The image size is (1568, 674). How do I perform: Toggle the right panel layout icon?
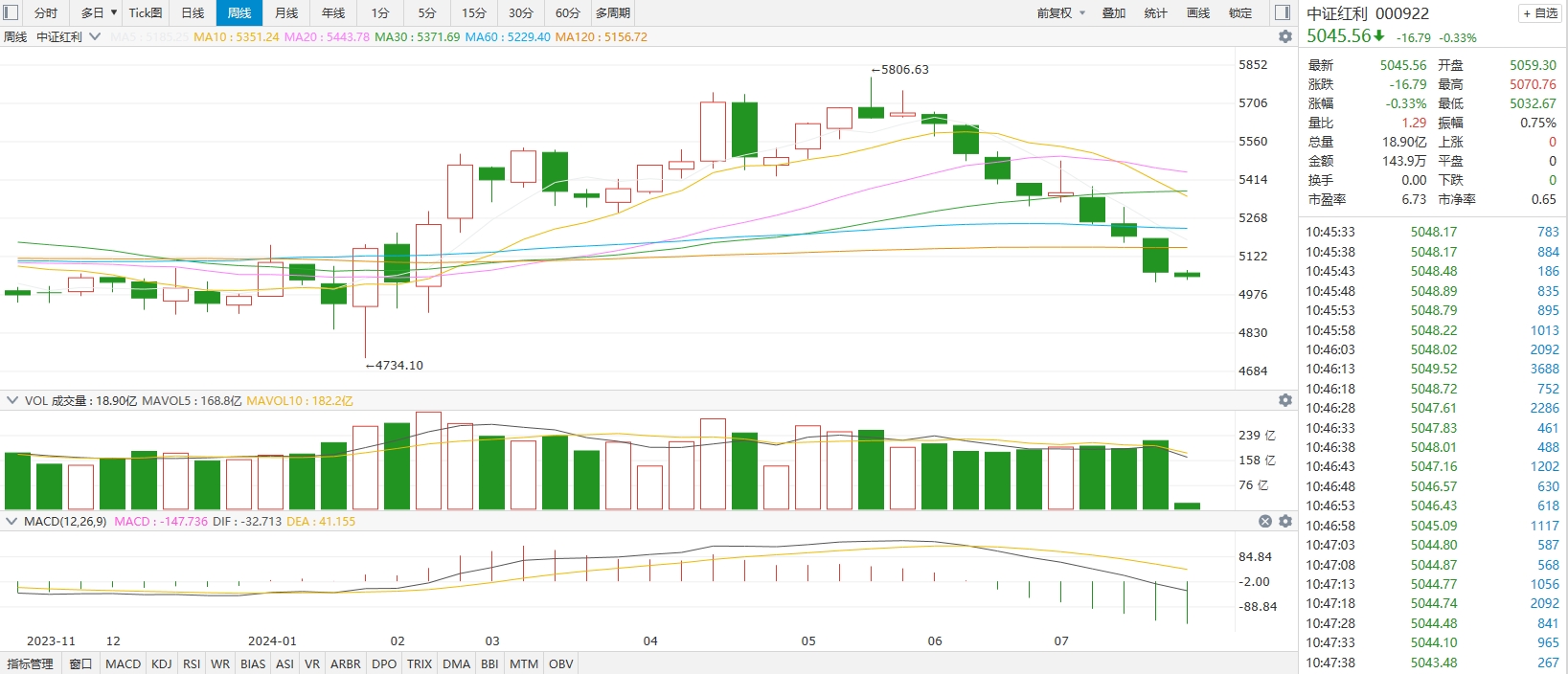coord(1283,12)
